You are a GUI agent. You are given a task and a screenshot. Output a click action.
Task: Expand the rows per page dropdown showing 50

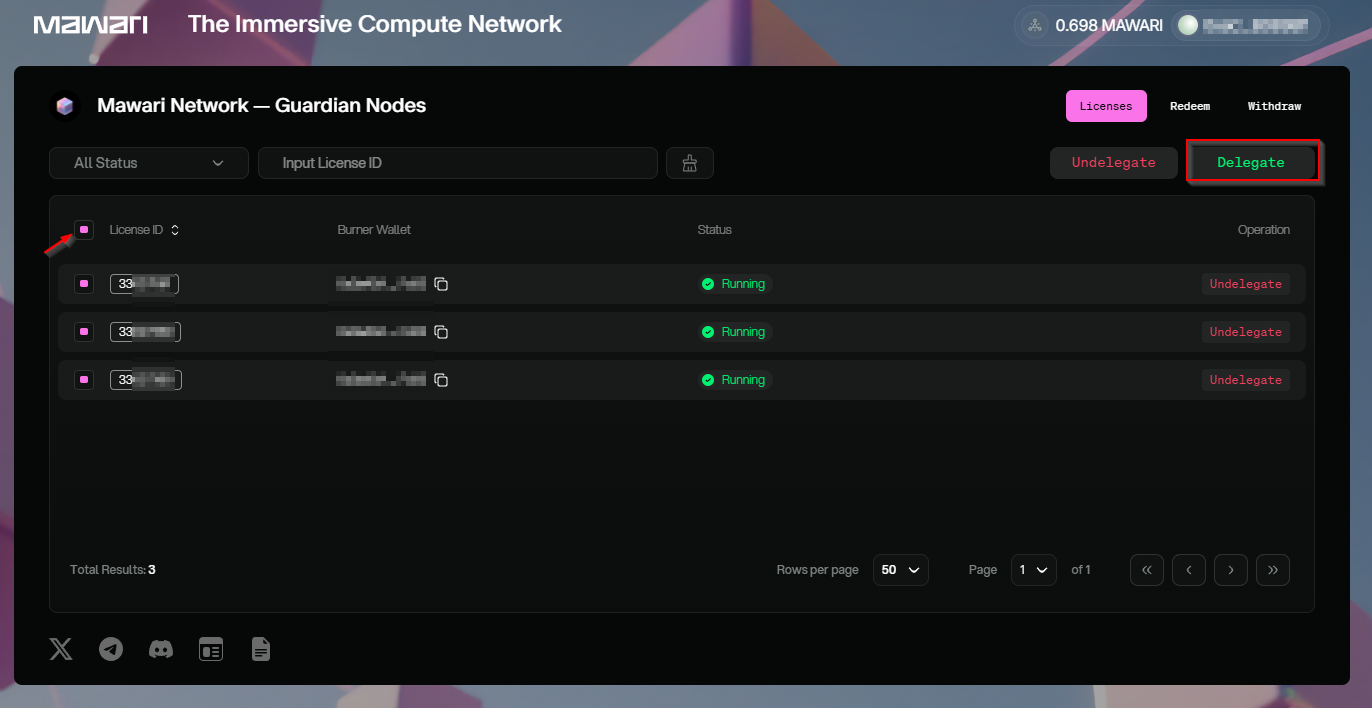click(900, 570)
